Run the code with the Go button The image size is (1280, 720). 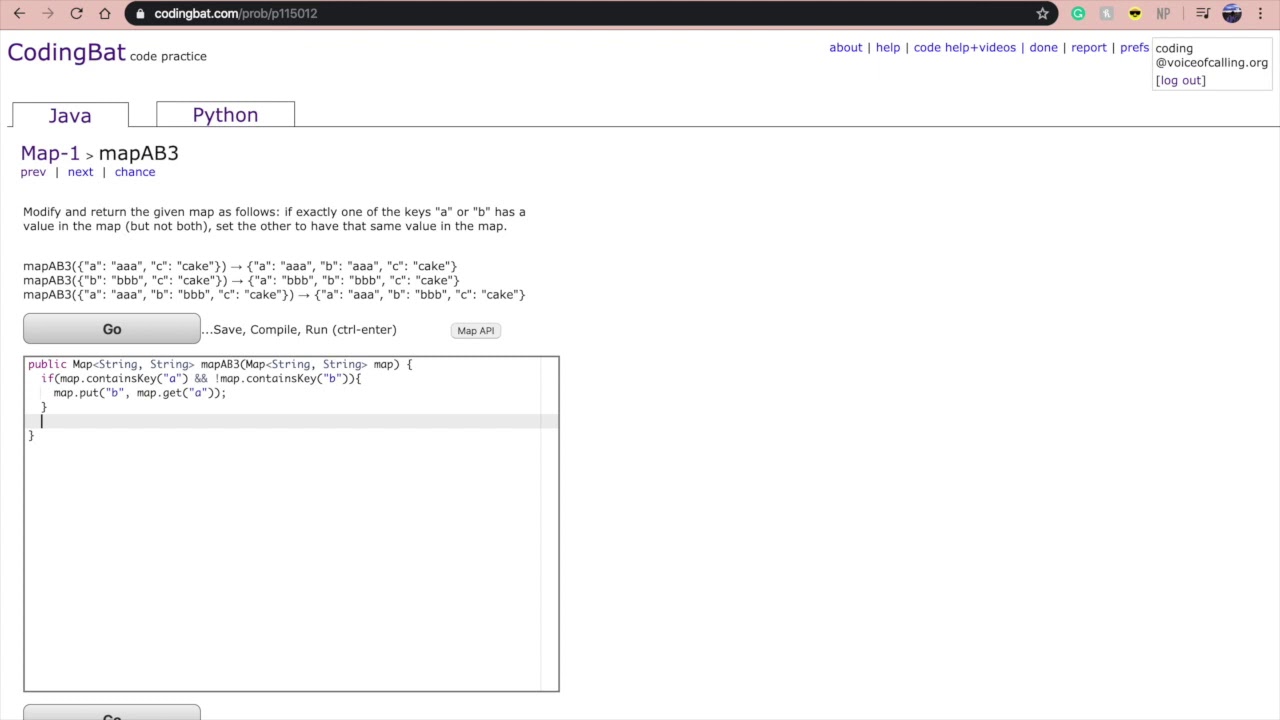click(x=112, y=329)
